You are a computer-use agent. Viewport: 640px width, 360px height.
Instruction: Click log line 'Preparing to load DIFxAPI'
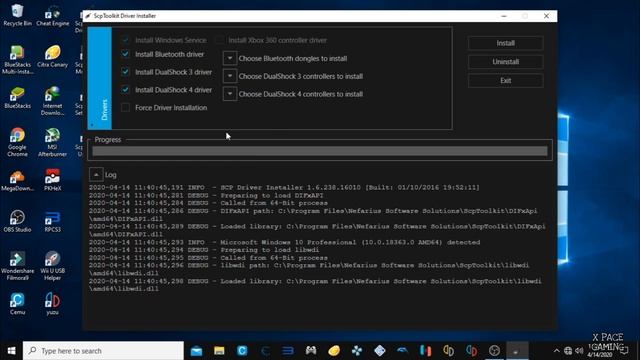tap(206, 196)
